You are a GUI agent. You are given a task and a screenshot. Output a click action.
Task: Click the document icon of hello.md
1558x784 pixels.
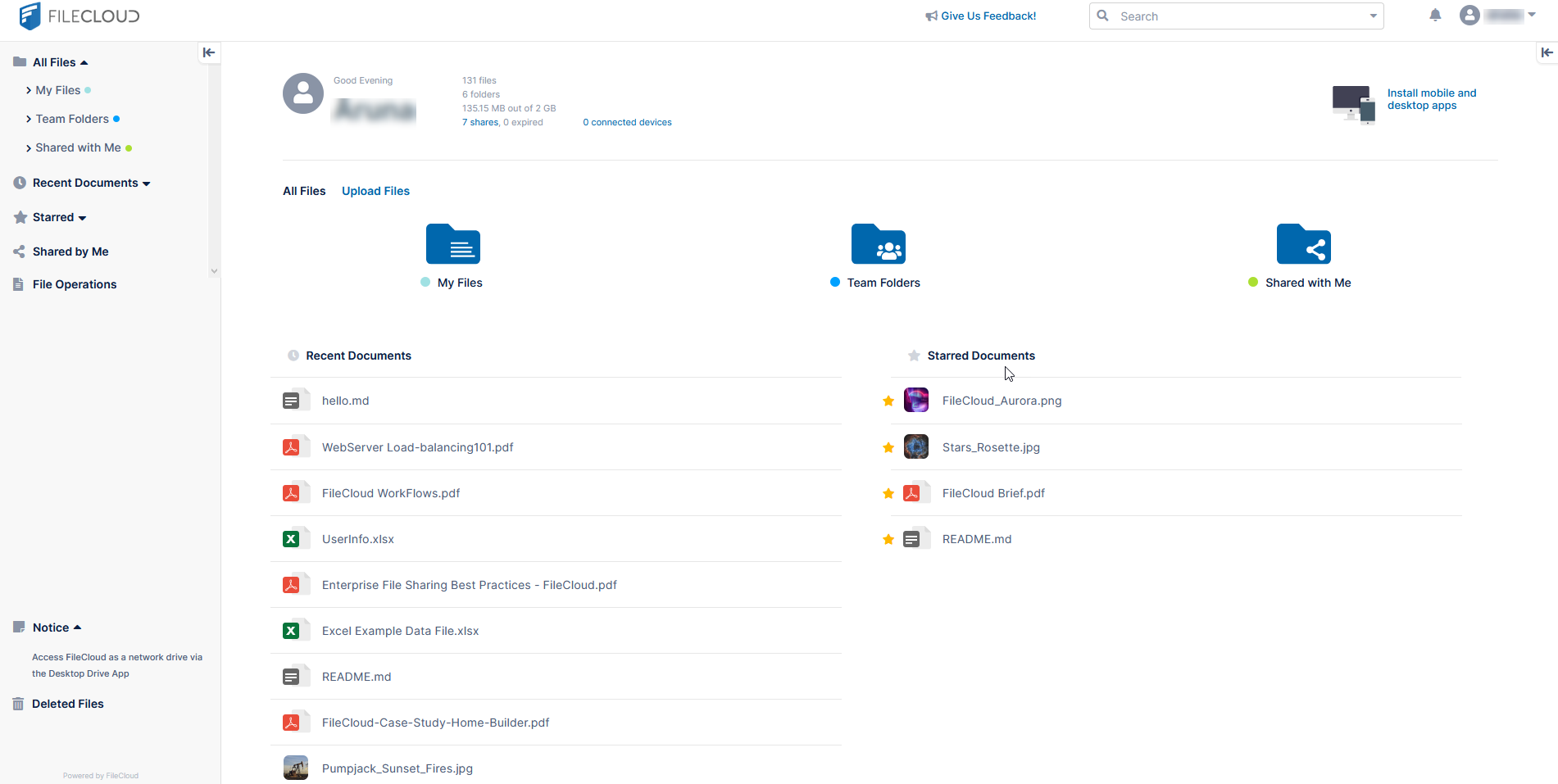click(x=295, y=400)
